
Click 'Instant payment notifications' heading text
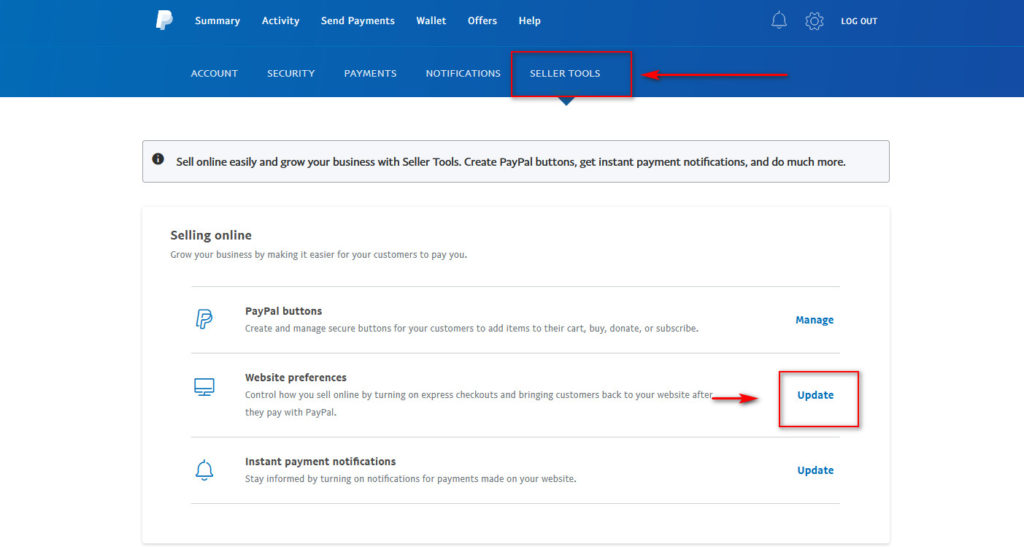point(320,461)
